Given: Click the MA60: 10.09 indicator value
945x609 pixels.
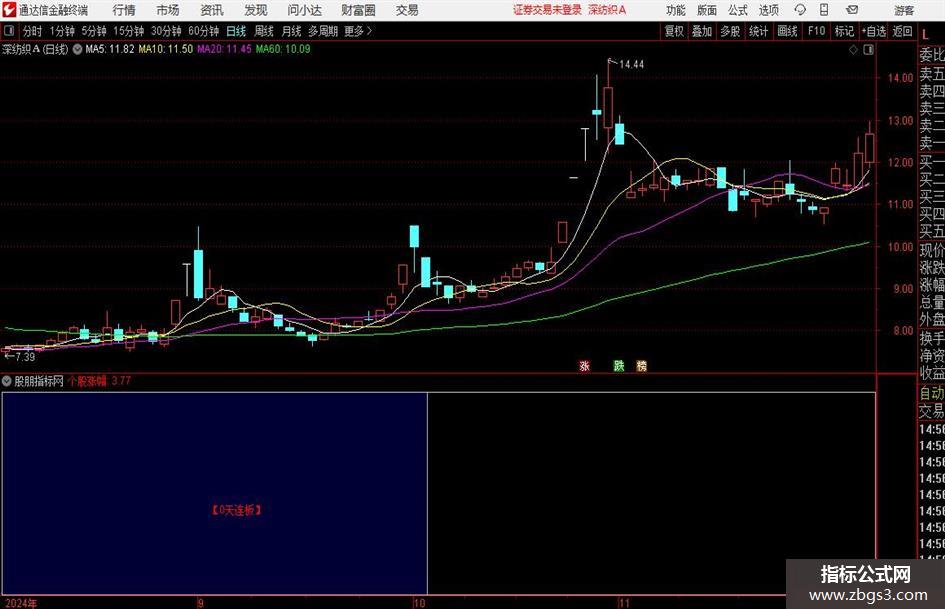Looking at the screenshot, I should (x=283, y=49).
